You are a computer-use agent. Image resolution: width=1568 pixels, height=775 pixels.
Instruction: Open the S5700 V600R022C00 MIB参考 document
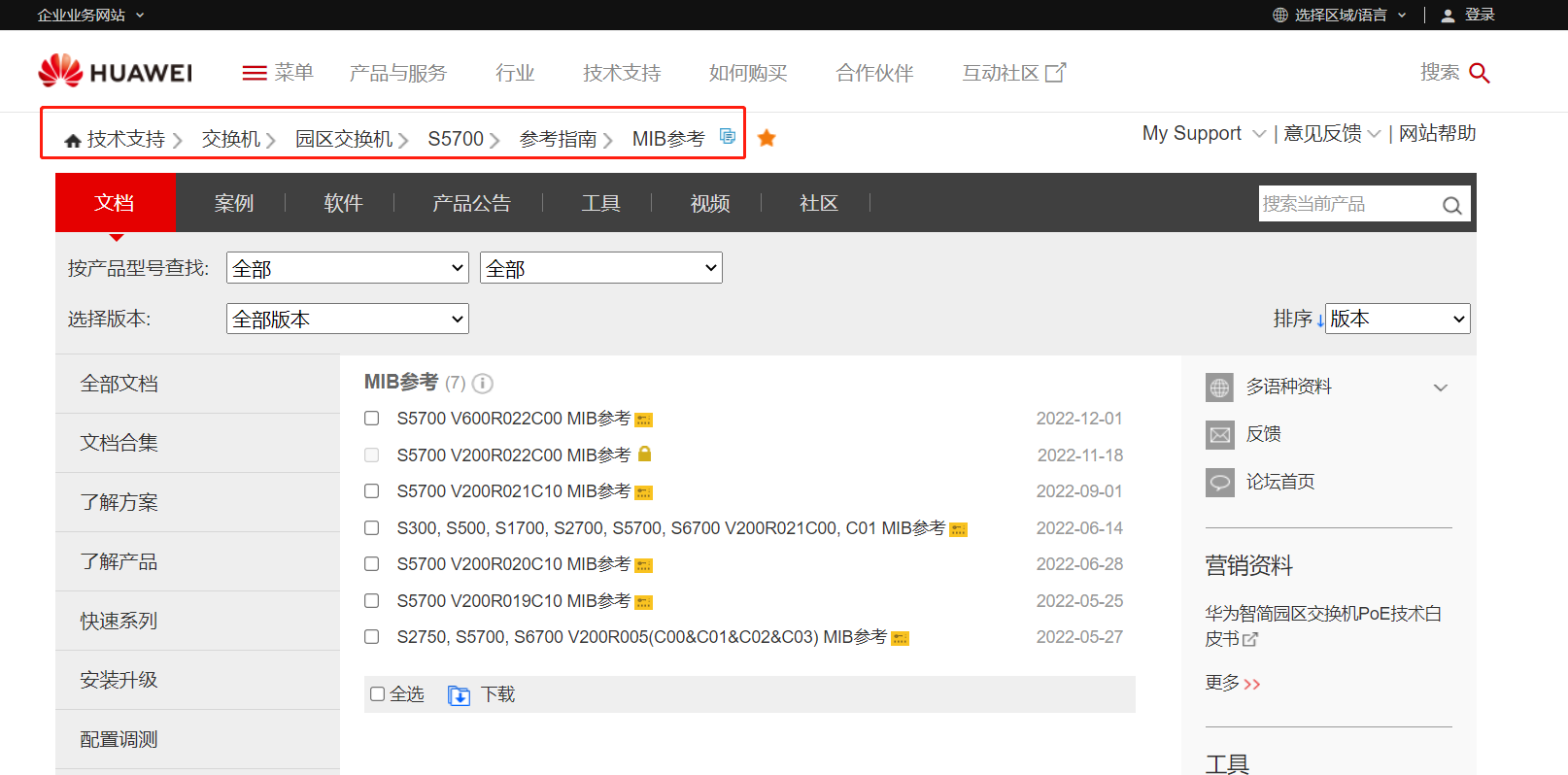point(514,419)
